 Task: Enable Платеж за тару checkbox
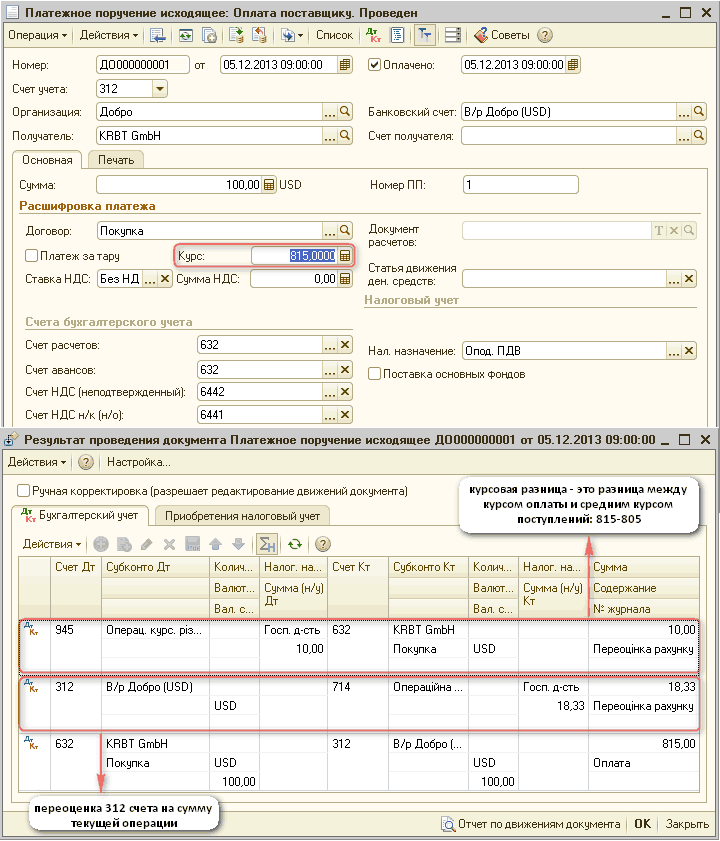coord(31,256)
